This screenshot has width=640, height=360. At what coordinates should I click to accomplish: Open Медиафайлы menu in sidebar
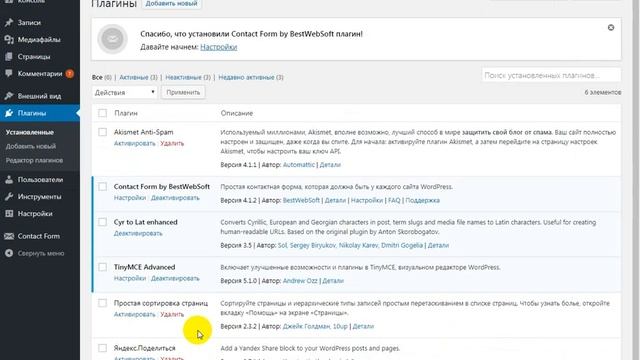40,40
